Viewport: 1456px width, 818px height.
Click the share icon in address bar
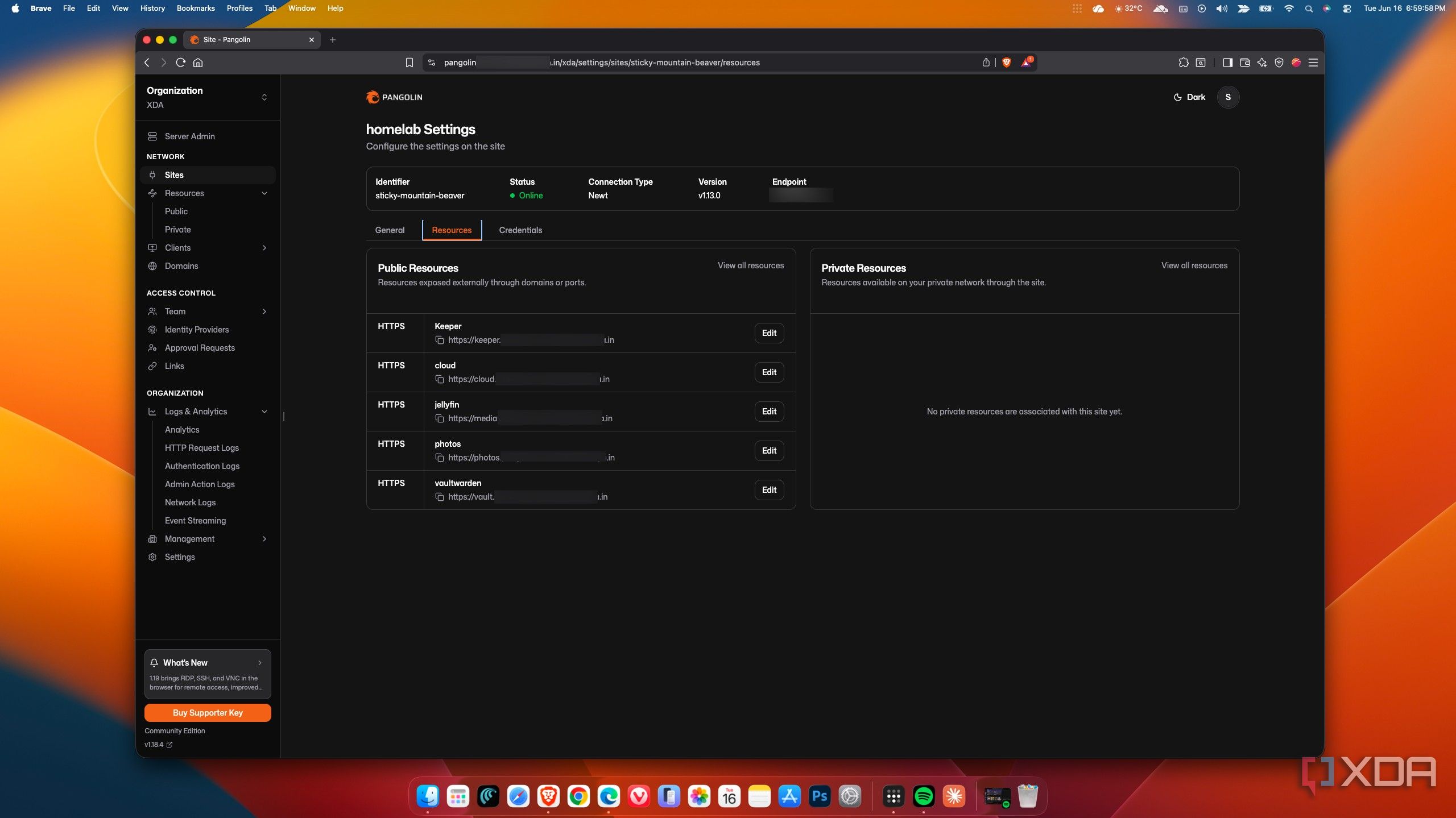coord(986,63)
